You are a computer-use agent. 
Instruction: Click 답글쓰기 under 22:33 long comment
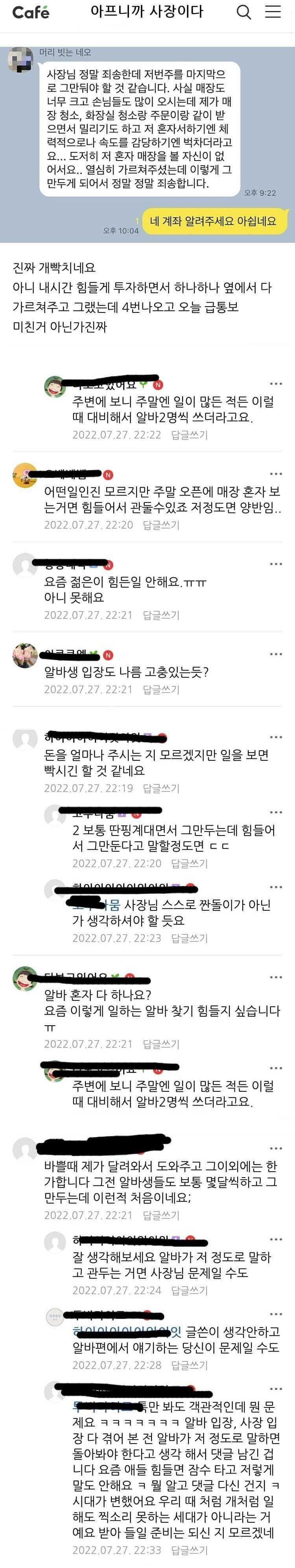(x=189, y=1550)
